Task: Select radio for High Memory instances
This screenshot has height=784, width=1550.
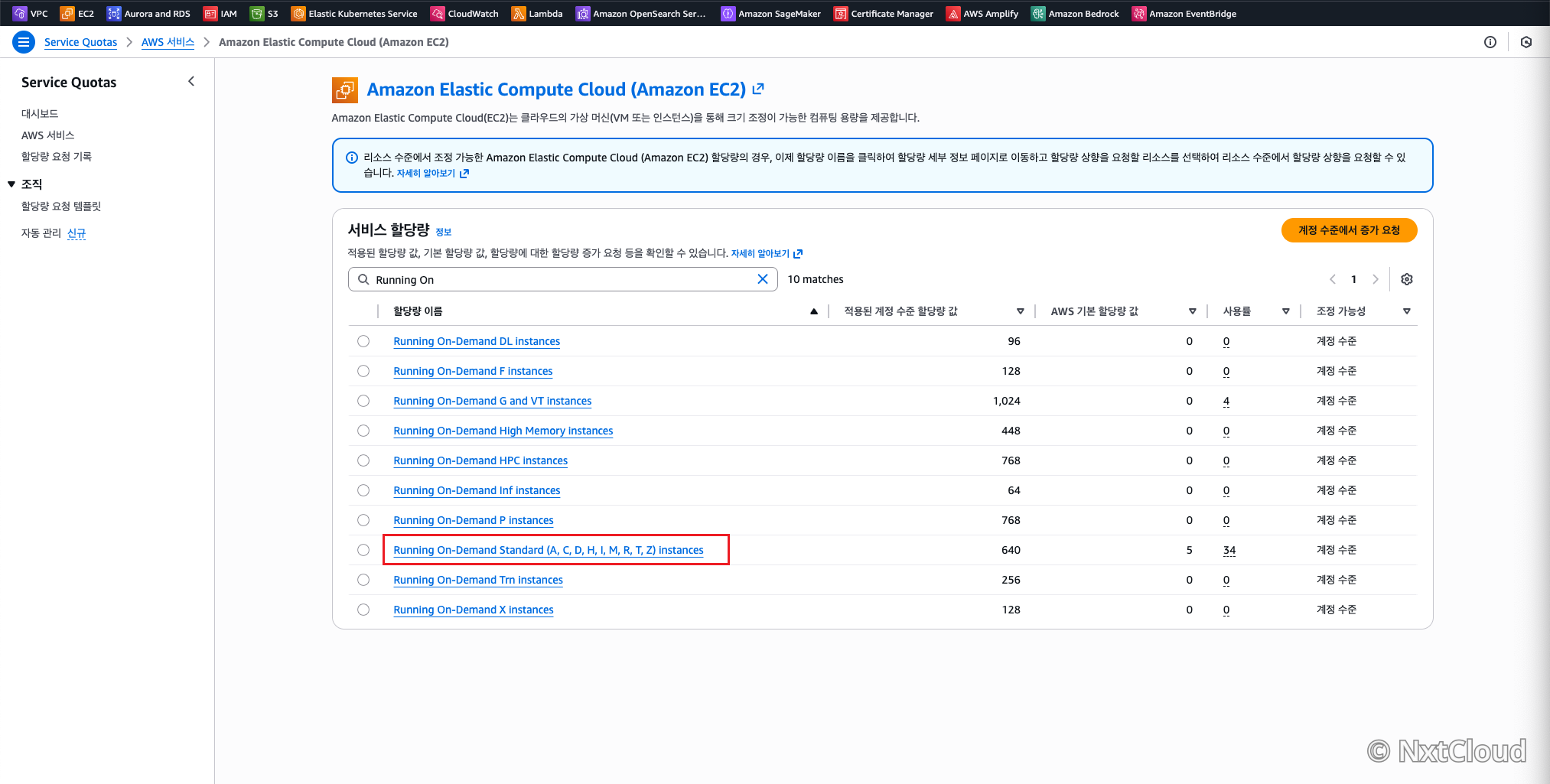Action: (363, 431)
